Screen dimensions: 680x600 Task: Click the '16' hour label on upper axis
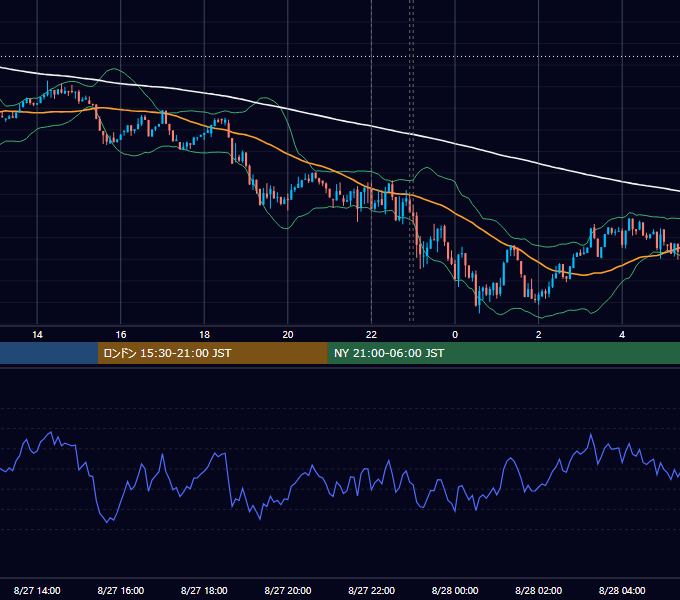pyautogui.click(x=121, y=335)
